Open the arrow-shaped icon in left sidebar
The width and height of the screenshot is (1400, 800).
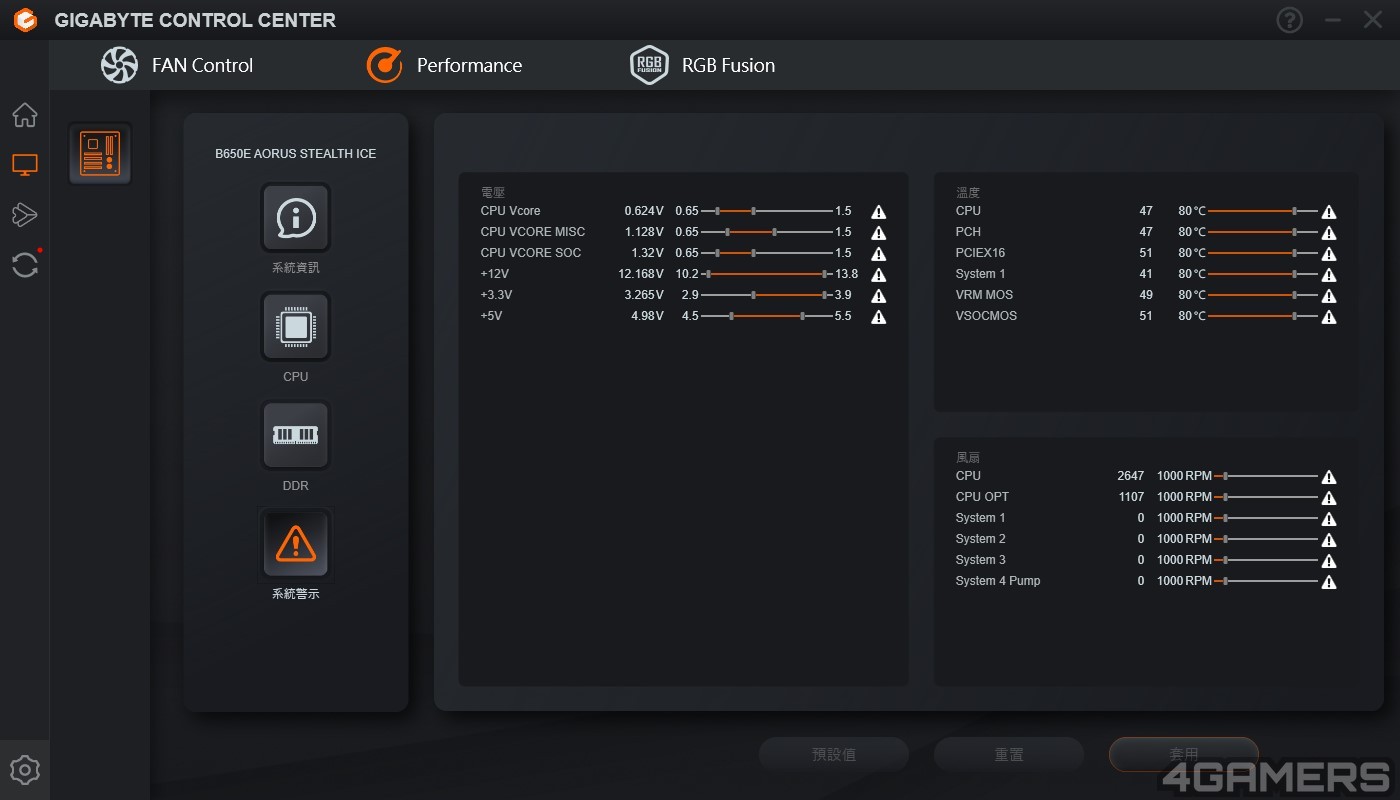(25, 214)
